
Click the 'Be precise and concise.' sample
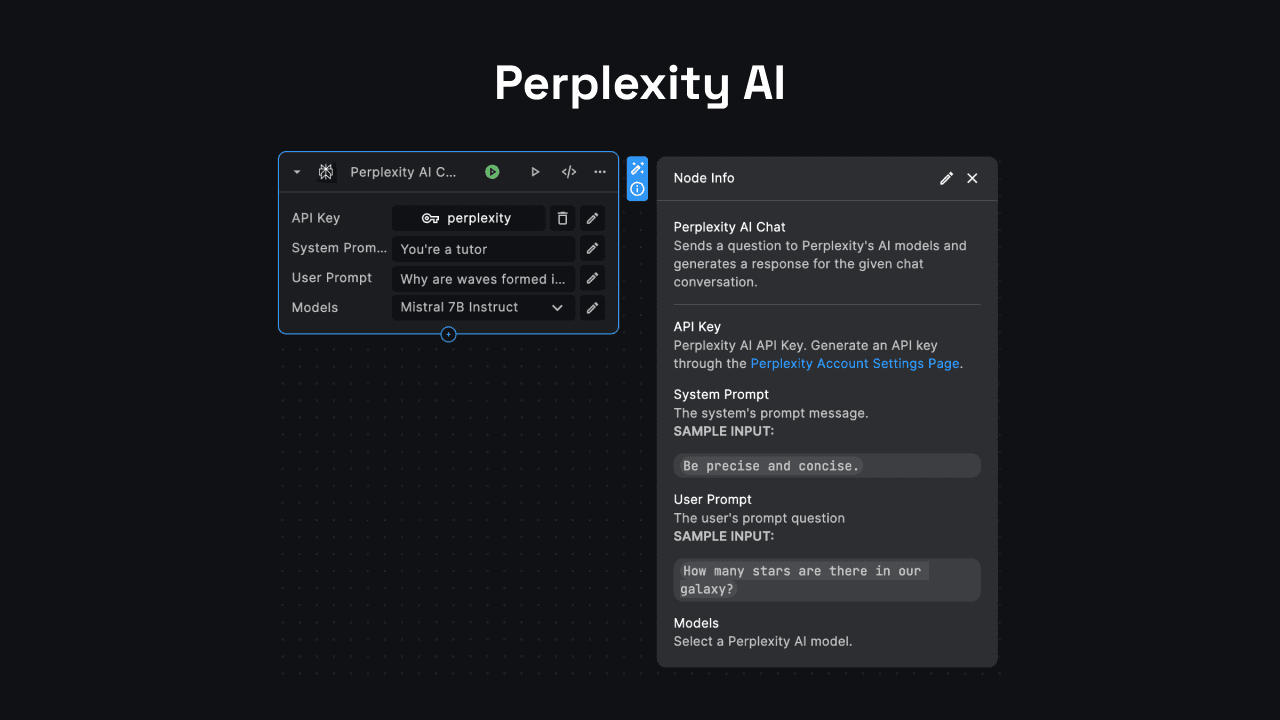[x=827, y=466]
